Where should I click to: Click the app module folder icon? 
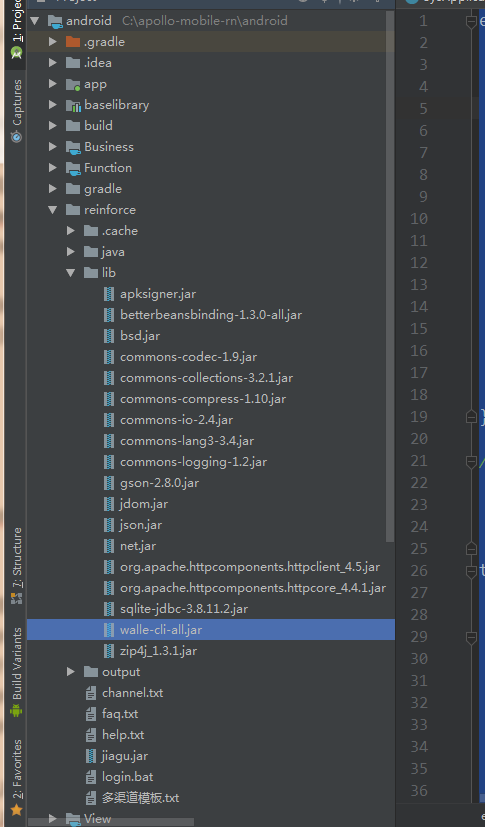point(73,84)
